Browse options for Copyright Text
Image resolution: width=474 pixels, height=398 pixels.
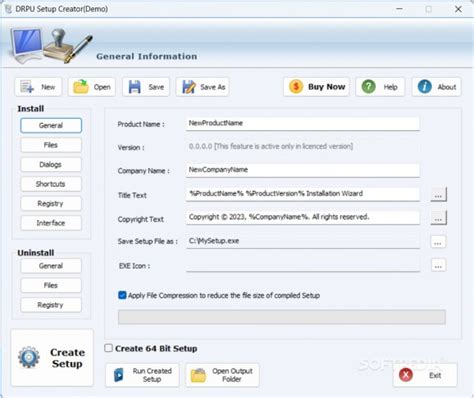click(x=438, y=218)
